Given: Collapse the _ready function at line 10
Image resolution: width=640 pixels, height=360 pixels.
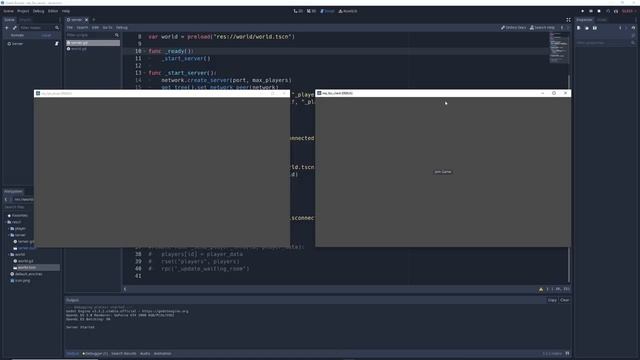Looking at the screenshot, I should (145, 51).
